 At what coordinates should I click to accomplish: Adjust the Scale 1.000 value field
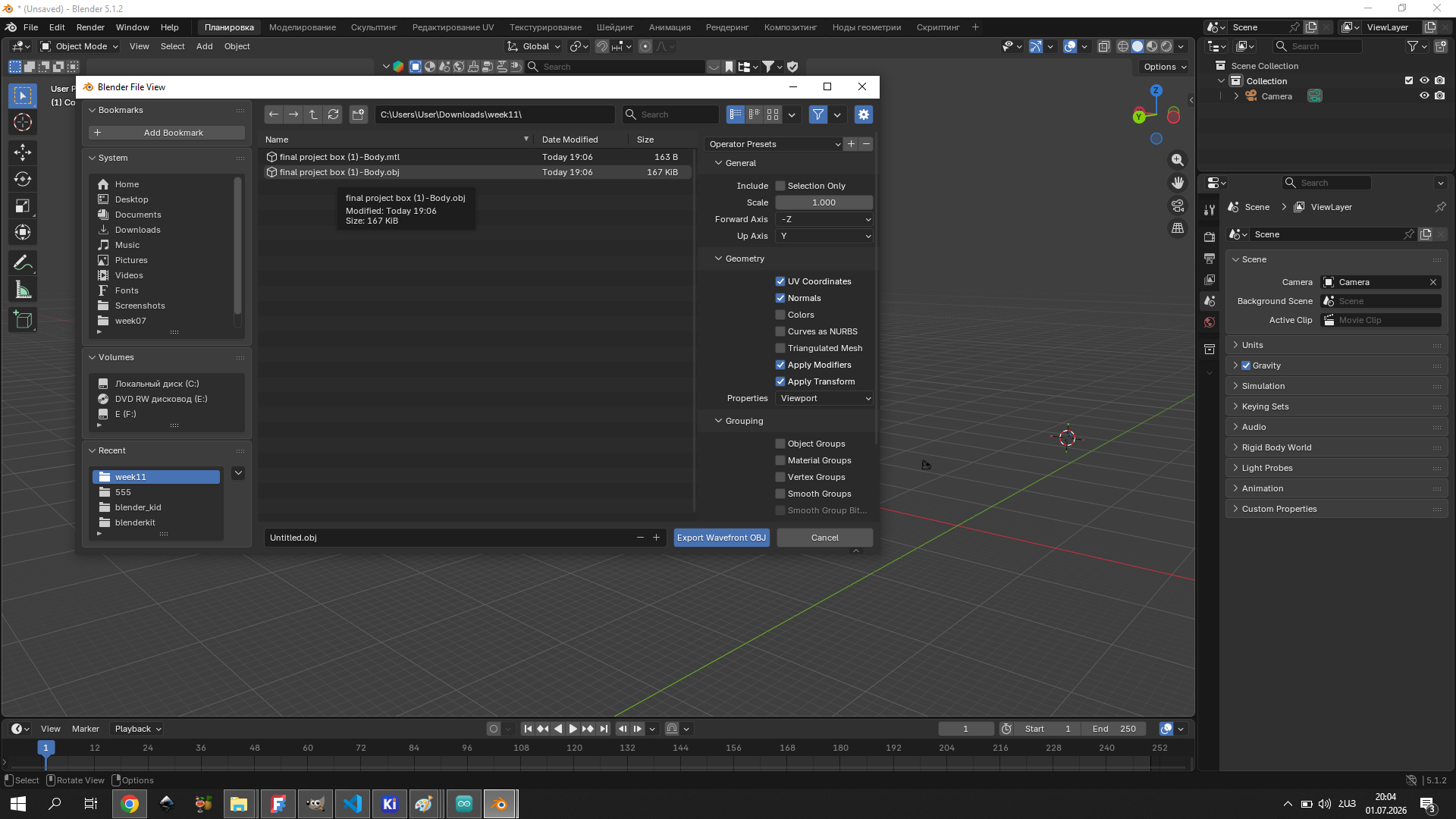tap(824, 202)
